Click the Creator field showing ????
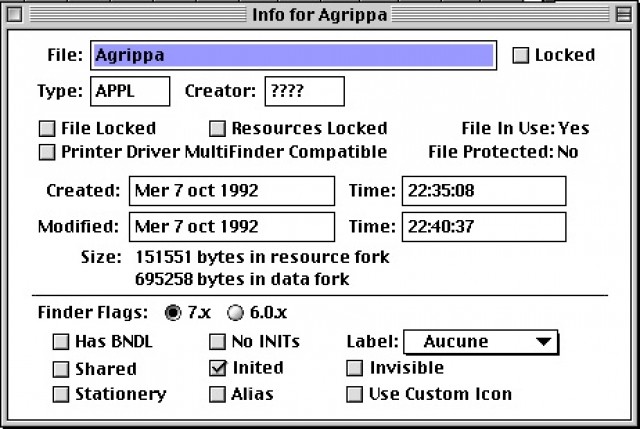 click(x=304, y=91)
